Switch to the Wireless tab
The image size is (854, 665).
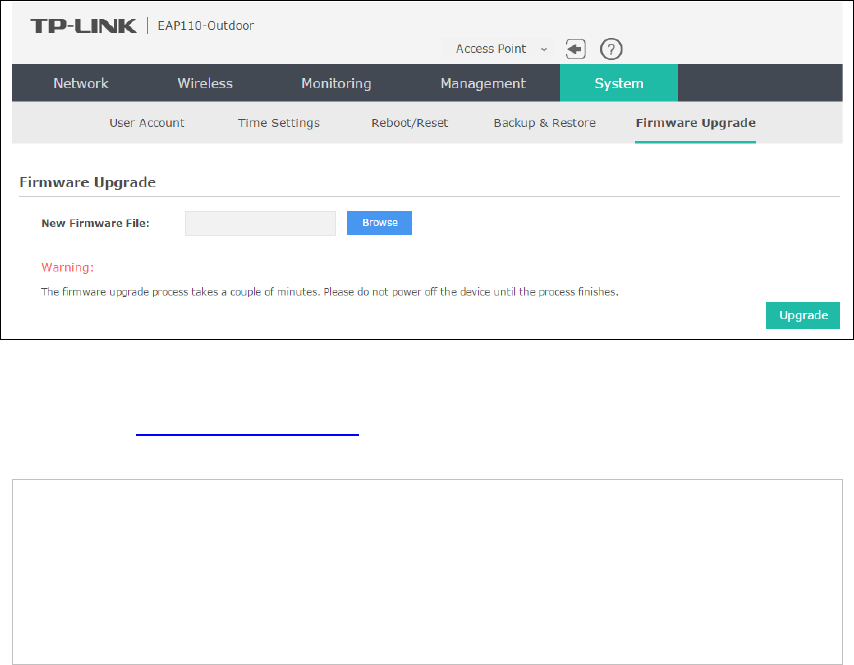tap(205, 83)
